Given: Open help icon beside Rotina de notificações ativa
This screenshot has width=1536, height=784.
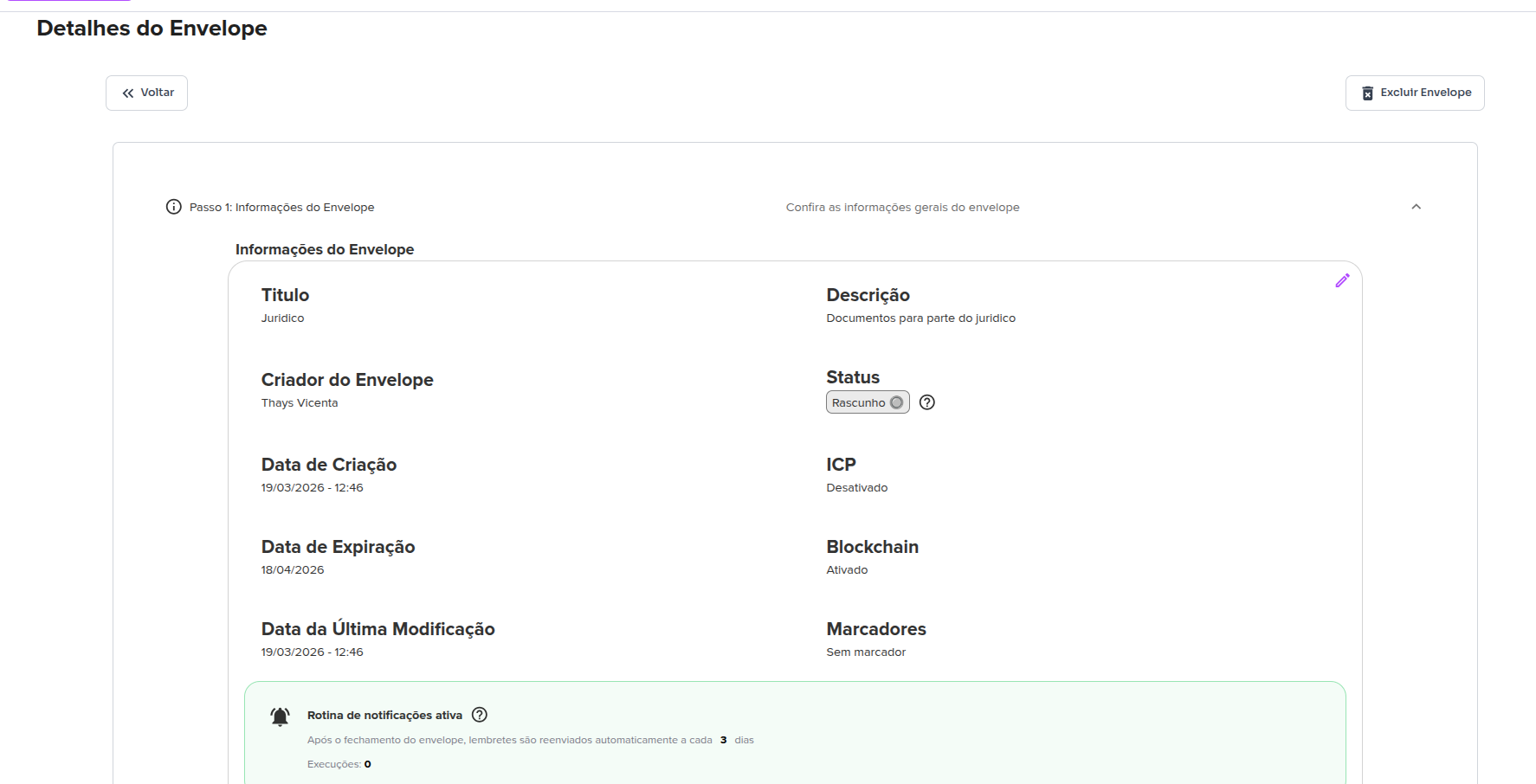Looking at the screenshot, I should point(480,715).
